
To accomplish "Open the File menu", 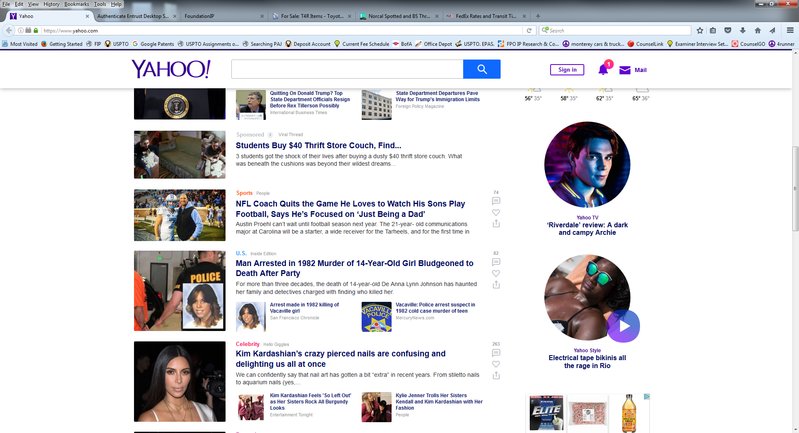I will click(6, 4).
